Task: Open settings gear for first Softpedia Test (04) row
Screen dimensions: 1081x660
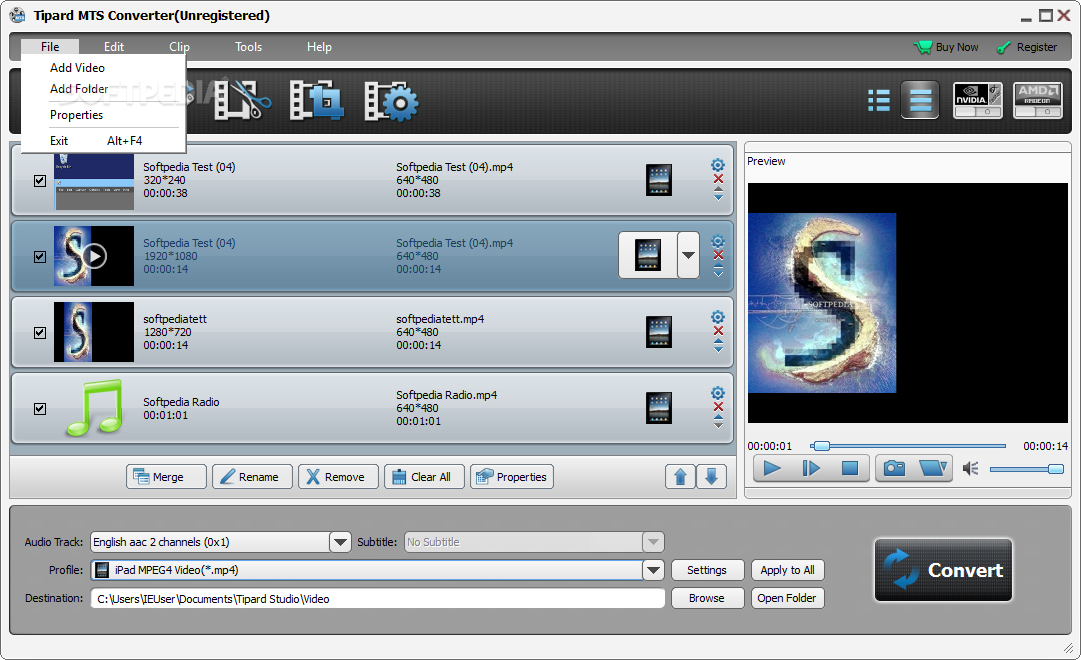Action: click(718, 165)
